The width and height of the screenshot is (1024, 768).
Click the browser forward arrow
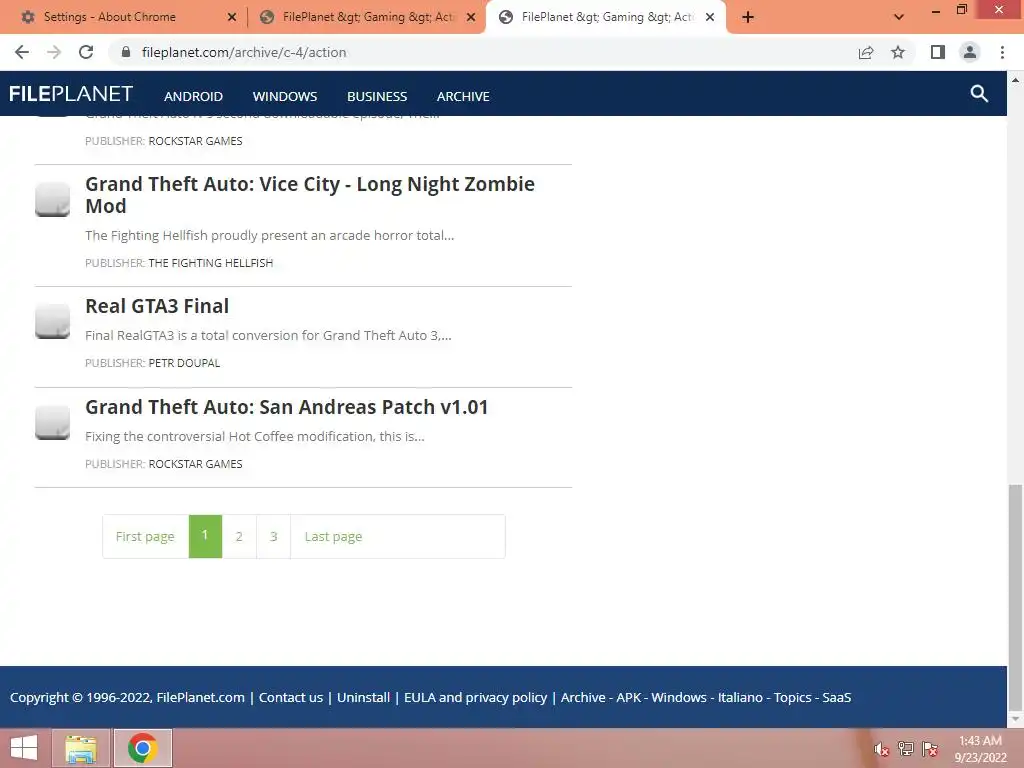pos(54,52)
